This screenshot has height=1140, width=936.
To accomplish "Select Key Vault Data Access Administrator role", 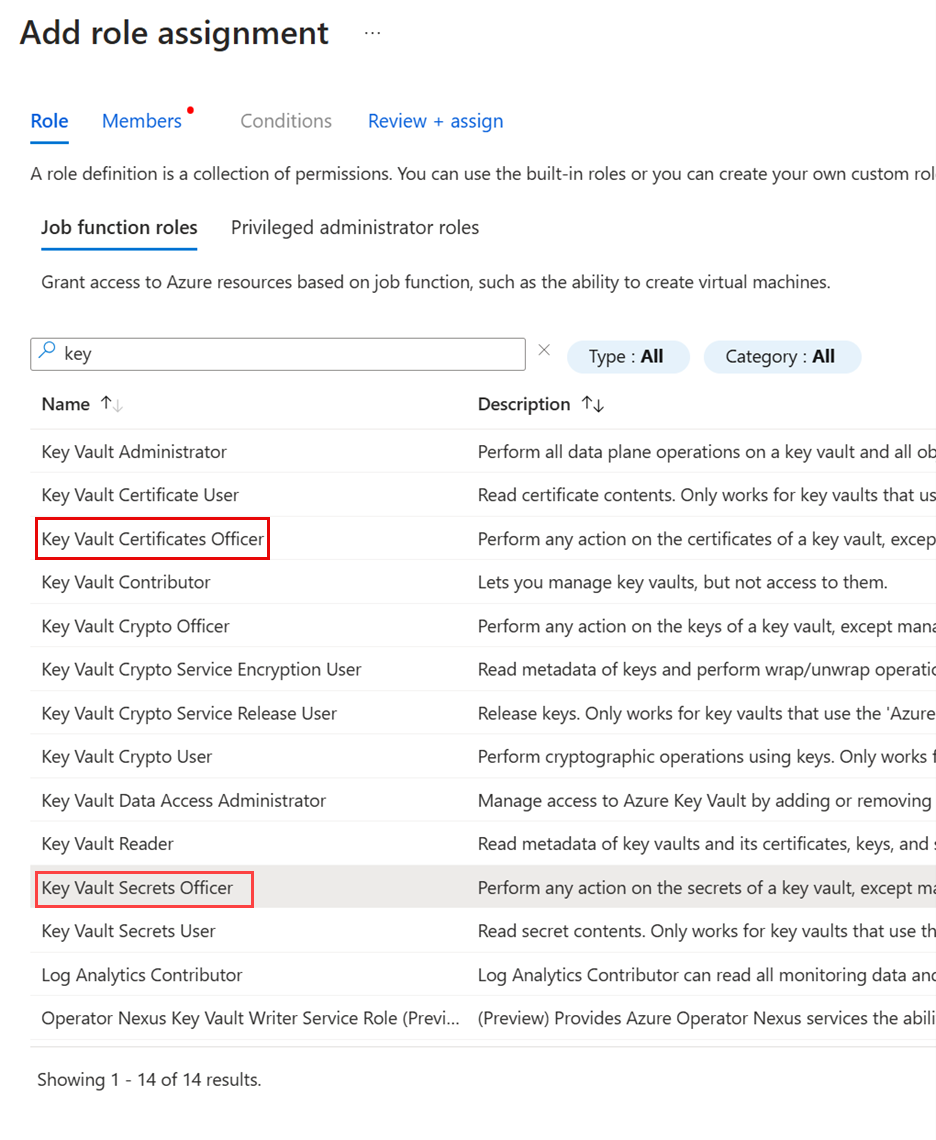I will [183, 801].
